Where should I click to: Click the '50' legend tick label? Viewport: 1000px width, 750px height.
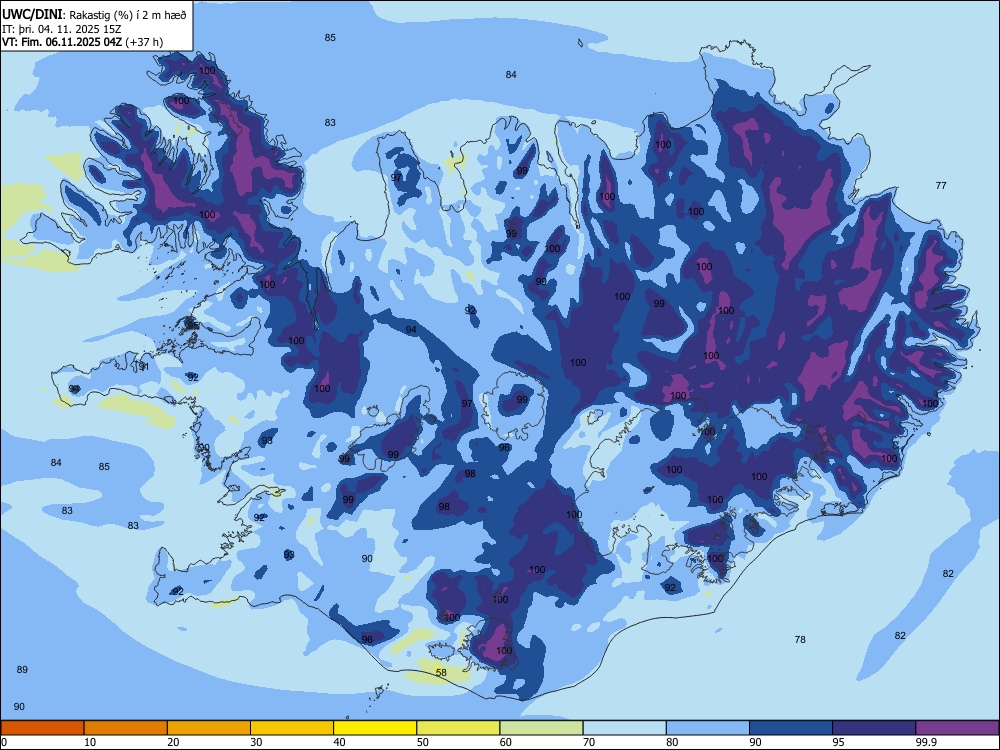tap(422, 742)
